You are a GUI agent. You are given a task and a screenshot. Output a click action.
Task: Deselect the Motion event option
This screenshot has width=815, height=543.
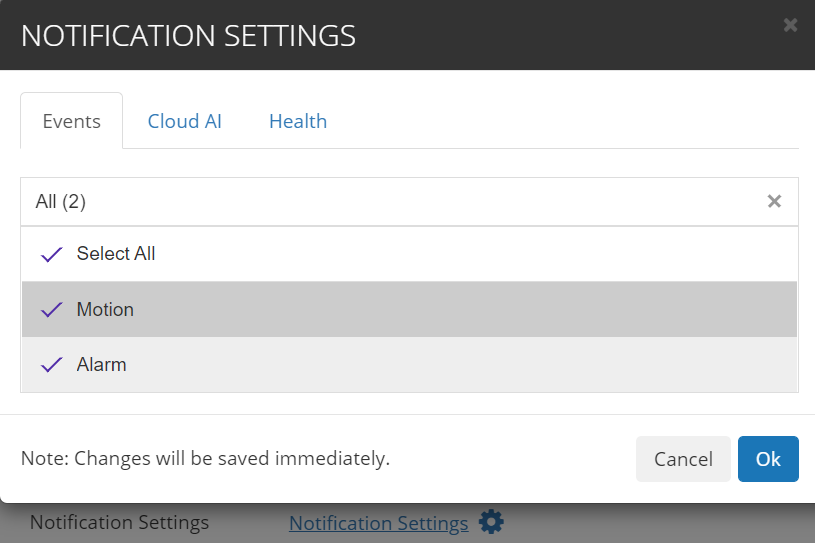(x=105, y=310)
